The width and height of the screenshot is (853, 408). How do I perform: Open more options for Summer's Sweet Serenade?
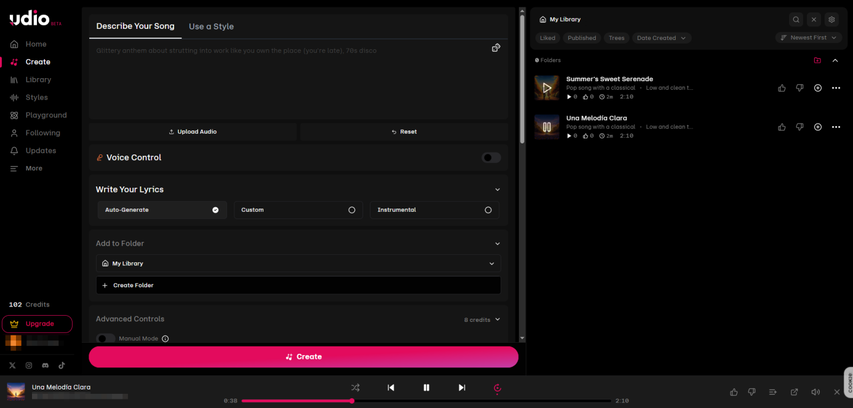click(836, 88)
